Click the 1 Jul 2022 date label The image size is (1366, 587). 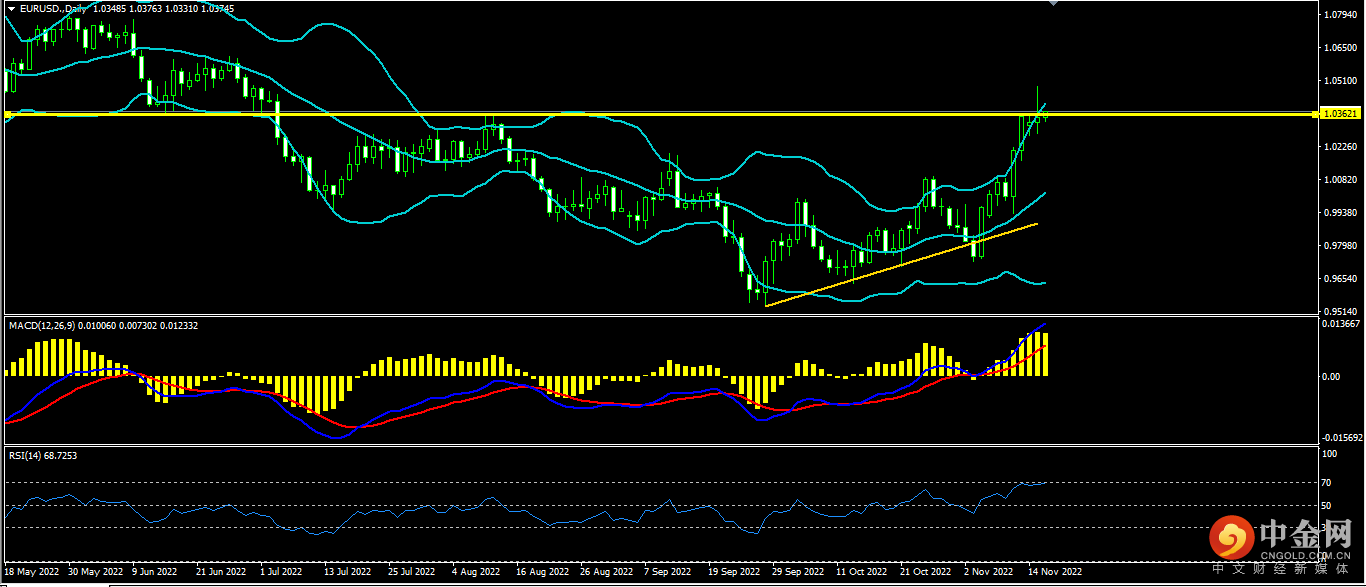(281, 572)
